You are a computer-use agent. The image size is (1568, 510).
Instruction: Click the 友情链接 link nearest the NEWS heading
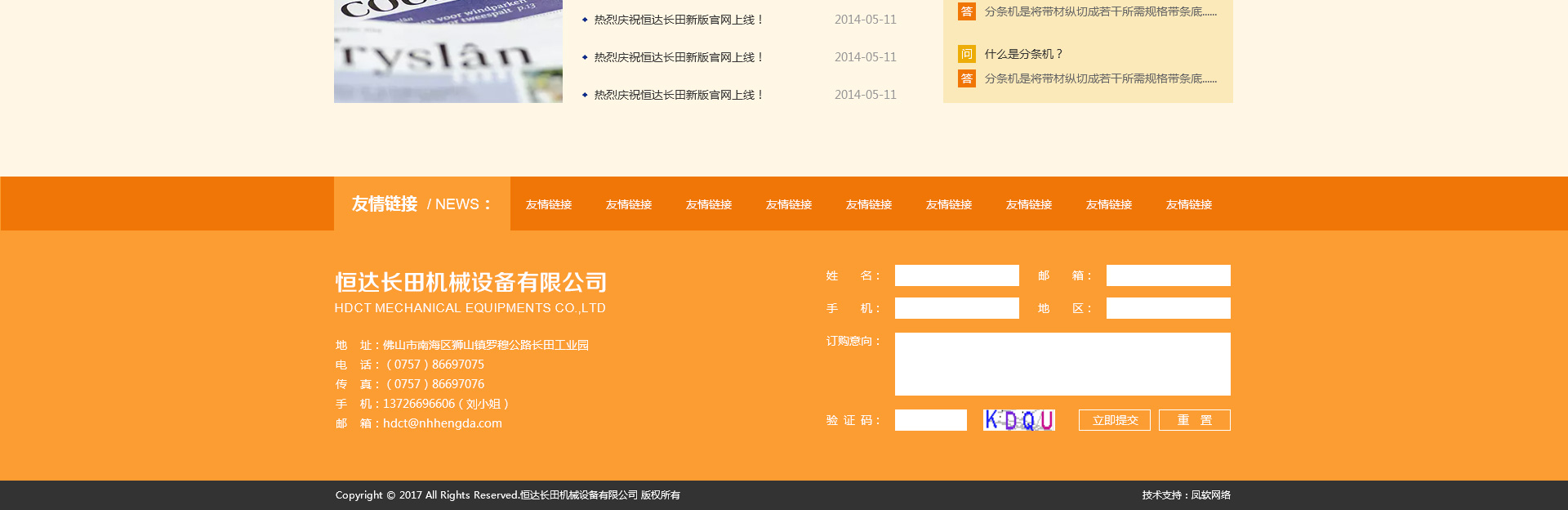click(x=548, y=204)
